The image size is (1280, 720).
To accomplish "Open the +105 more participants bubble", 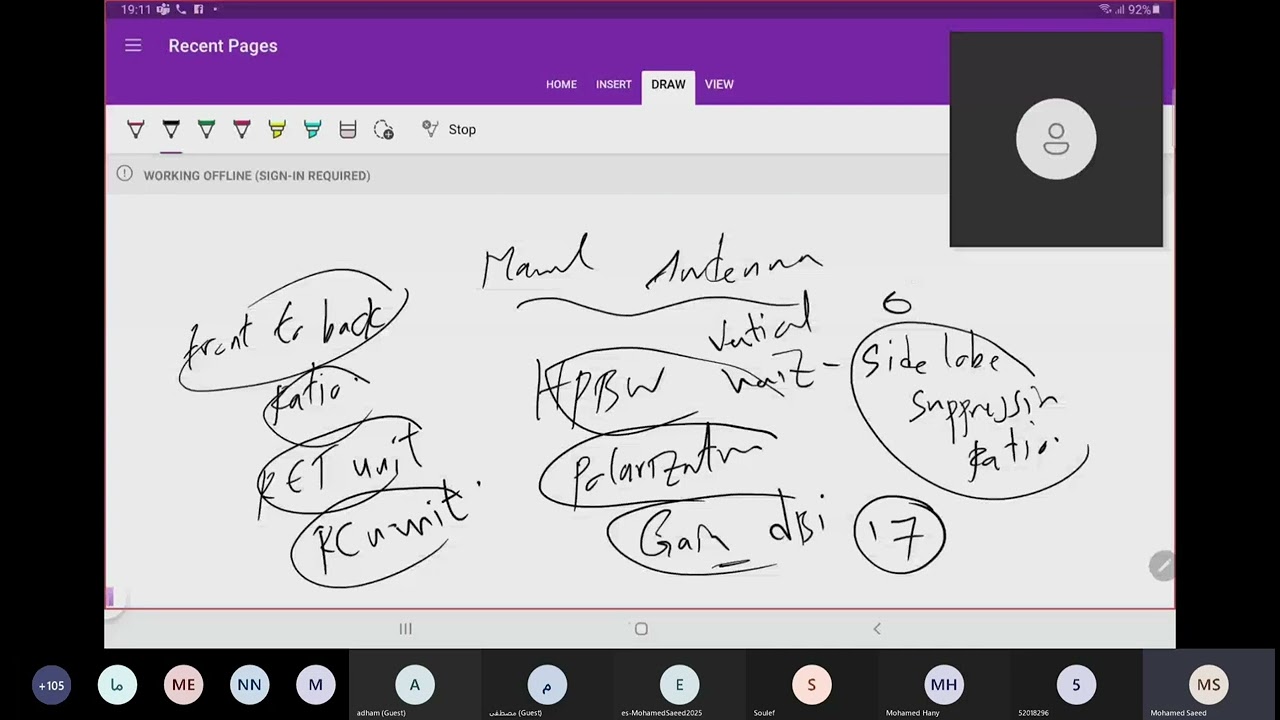I will point(51,685).
